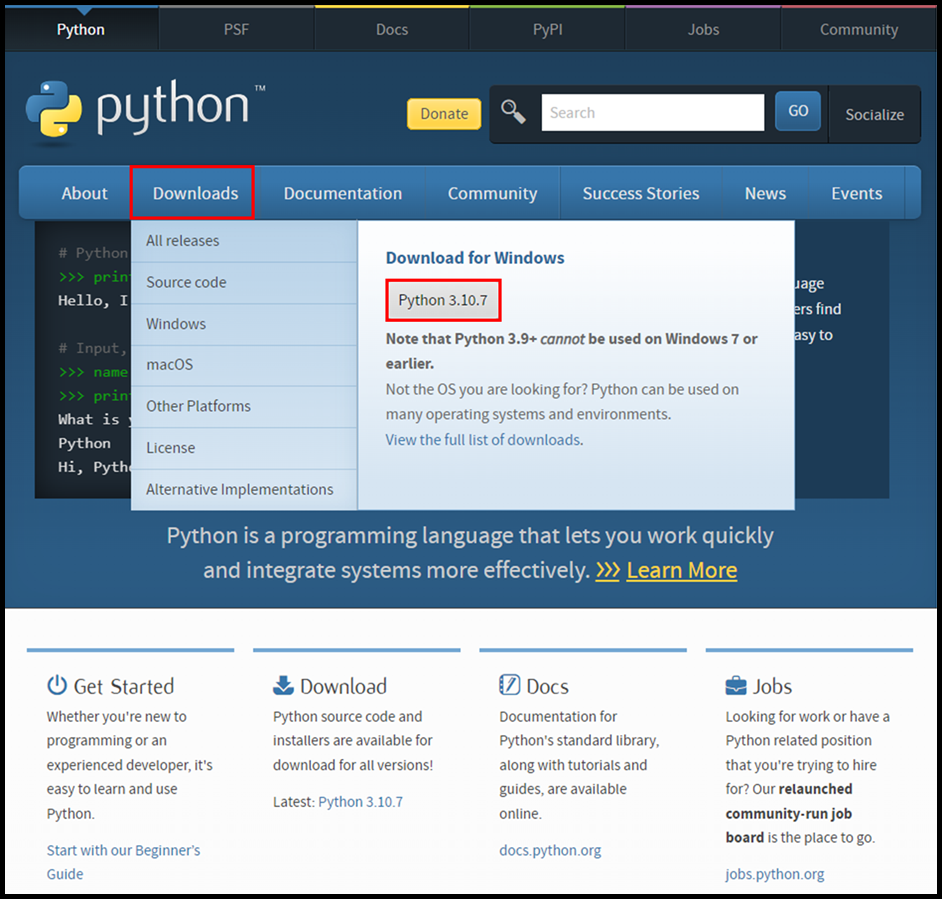Click the triple chevron before Learn More

pyautogui.click(x=607, y=570)
